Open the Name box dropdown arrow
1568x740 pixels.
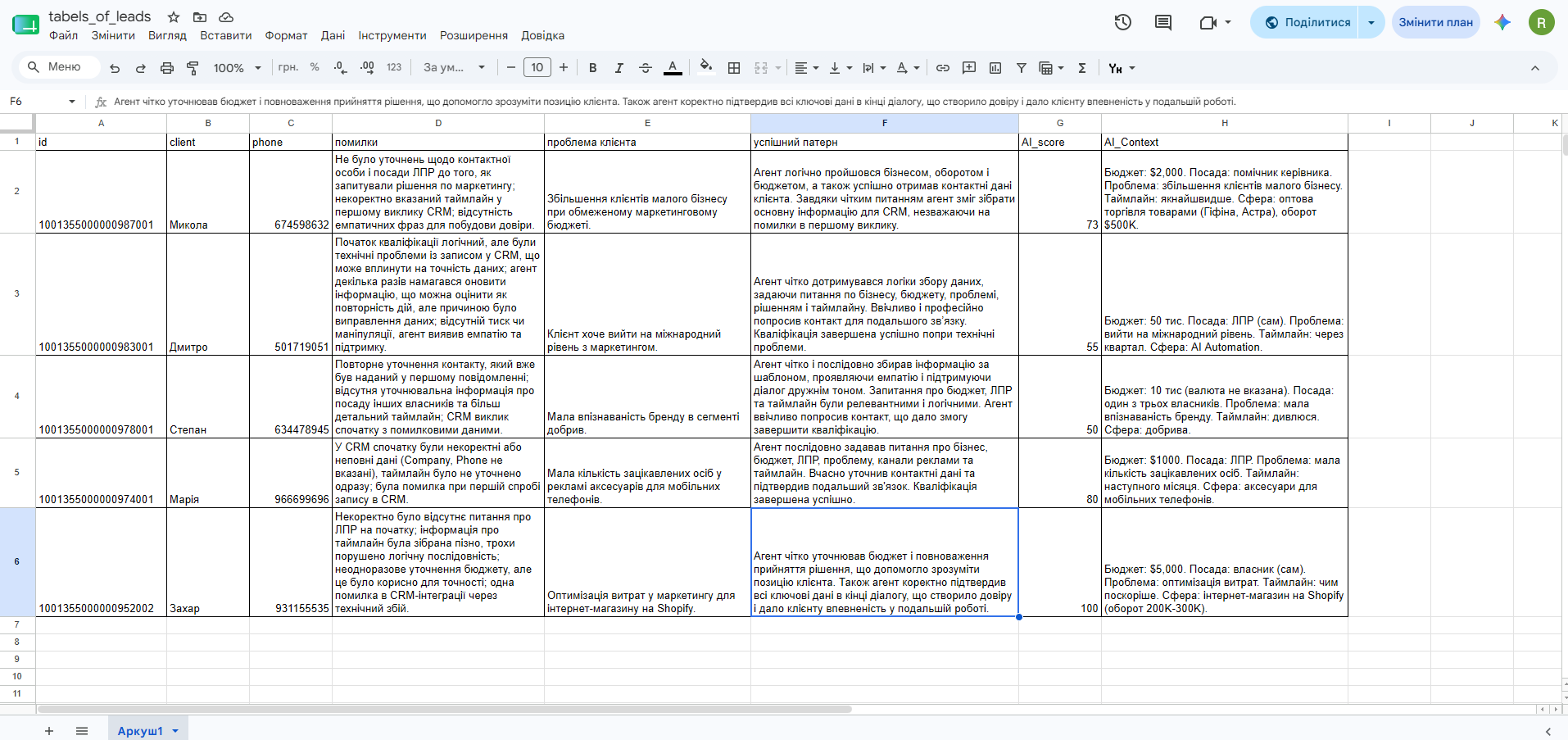pyautogui.click(x=72, y=102)
